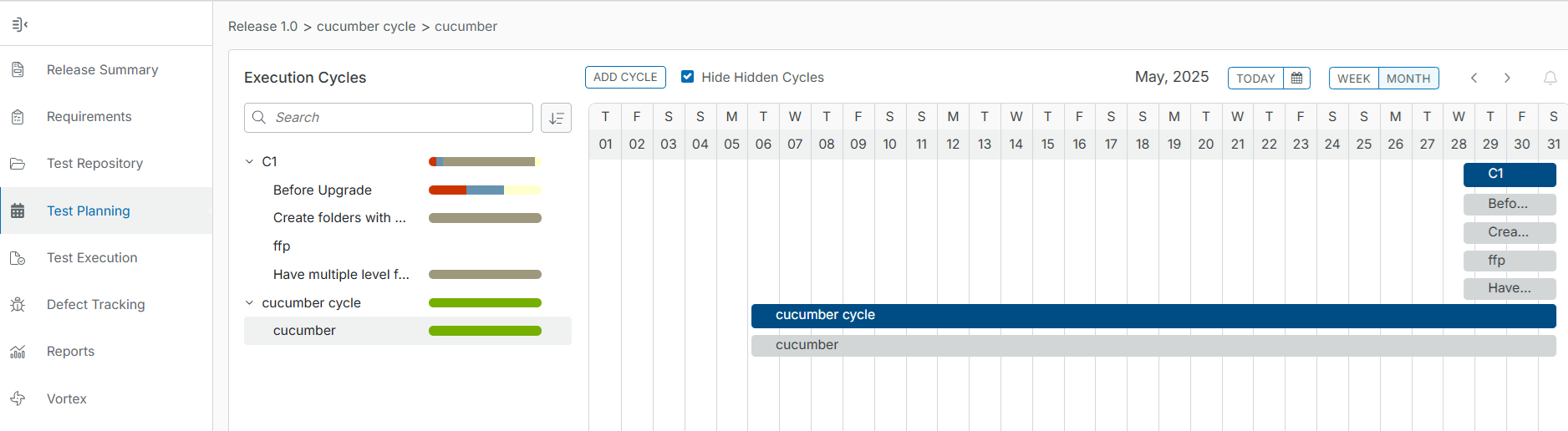Collapse the cucumber cycle tree node
The height and width of the screenshot is (431, 1568).
click(249, 302)
